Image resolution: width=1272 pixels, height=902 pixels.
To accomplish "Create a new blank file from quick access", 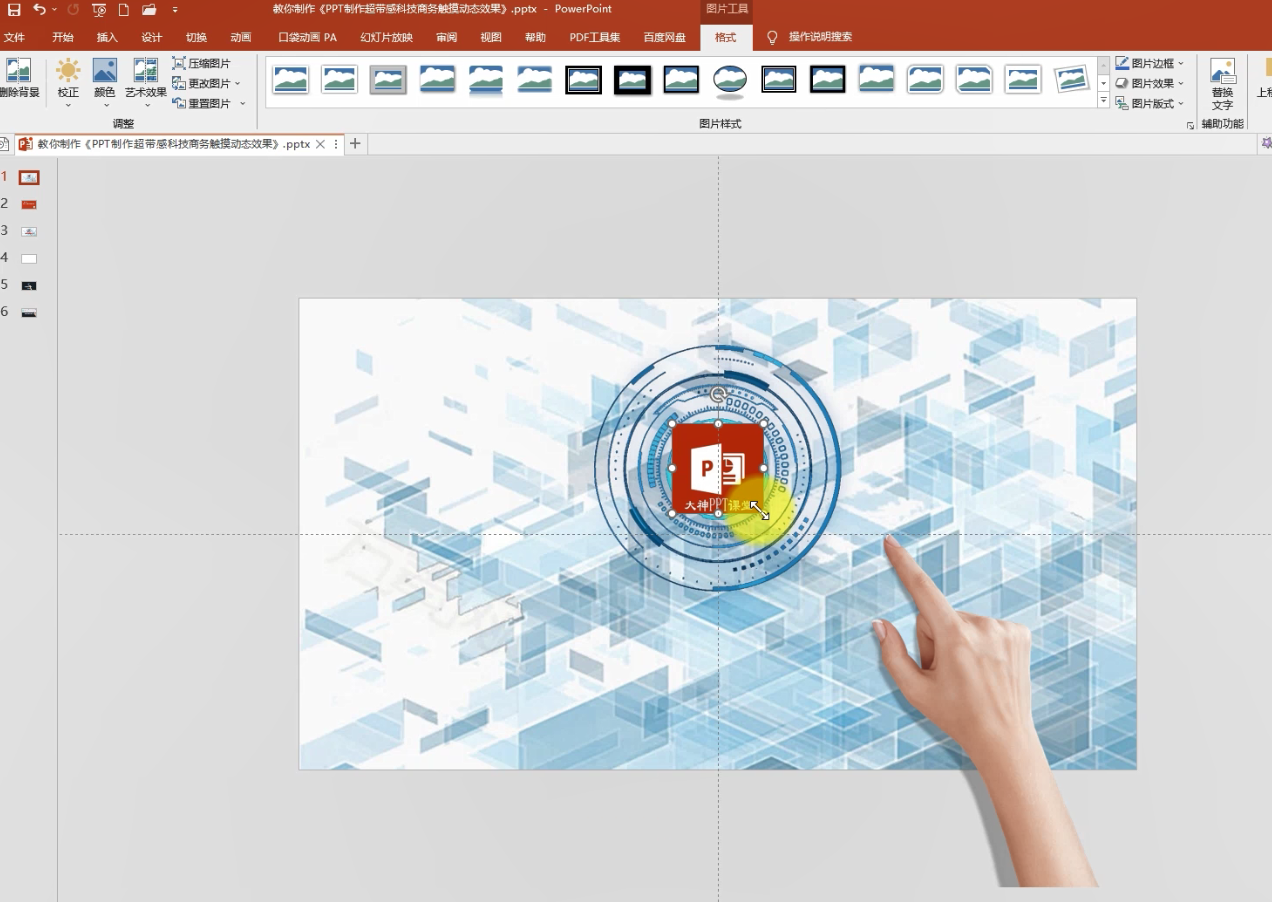I will pos(124,9).
